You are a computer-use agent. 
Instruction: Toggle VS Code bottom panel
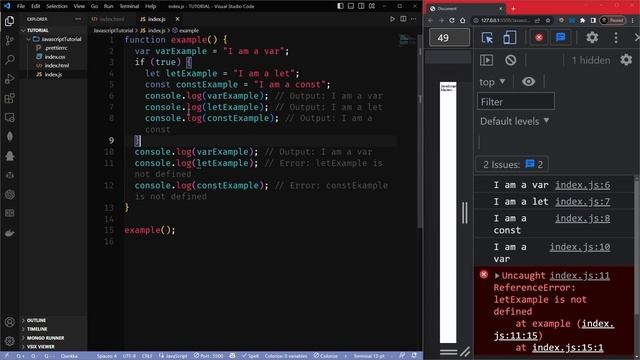point(351,6)
